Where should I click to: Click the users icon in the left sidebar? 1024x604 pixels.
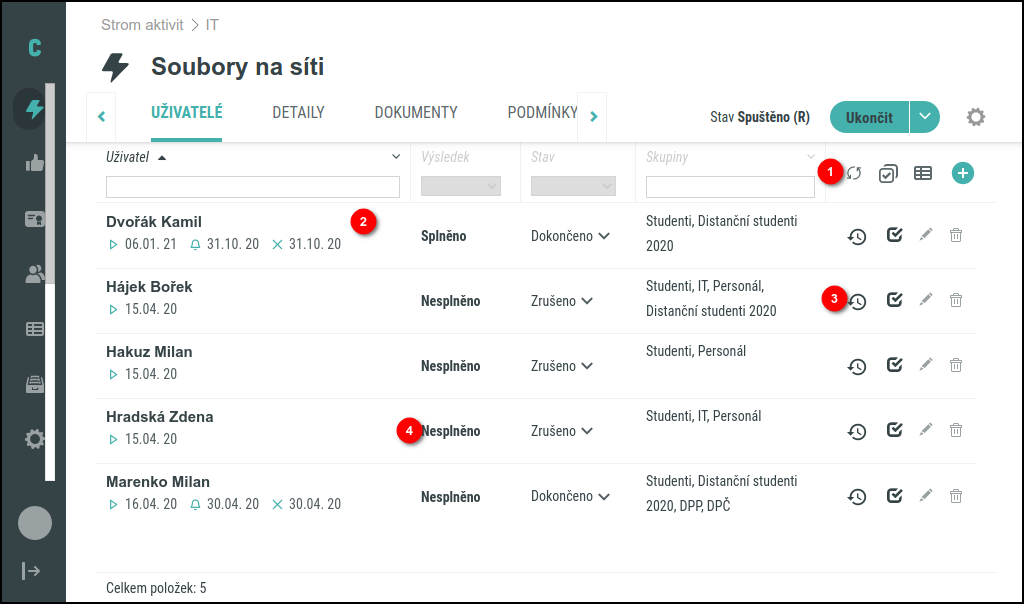tap(33, 272)
